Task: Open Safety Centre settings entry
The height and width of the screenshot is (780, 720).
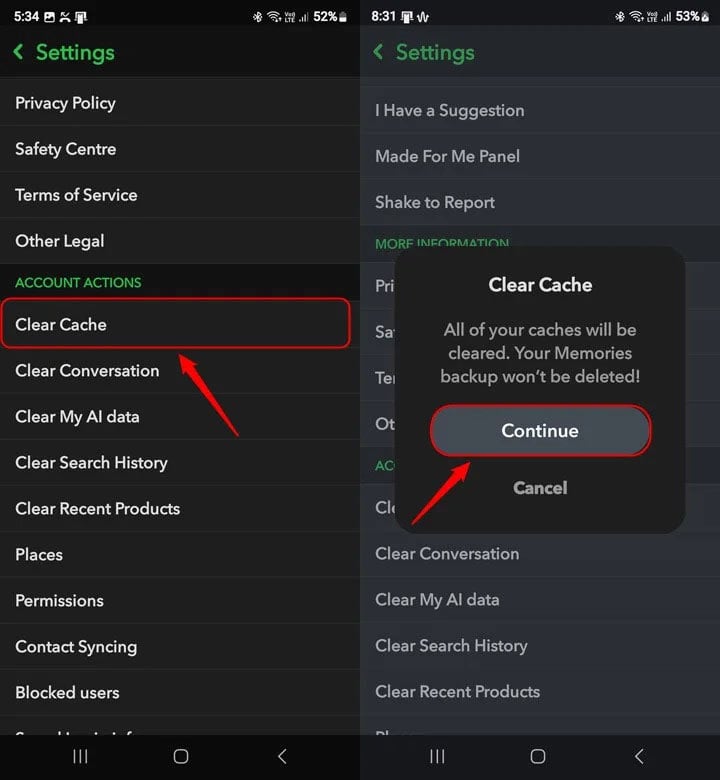Action: point(66,149)
